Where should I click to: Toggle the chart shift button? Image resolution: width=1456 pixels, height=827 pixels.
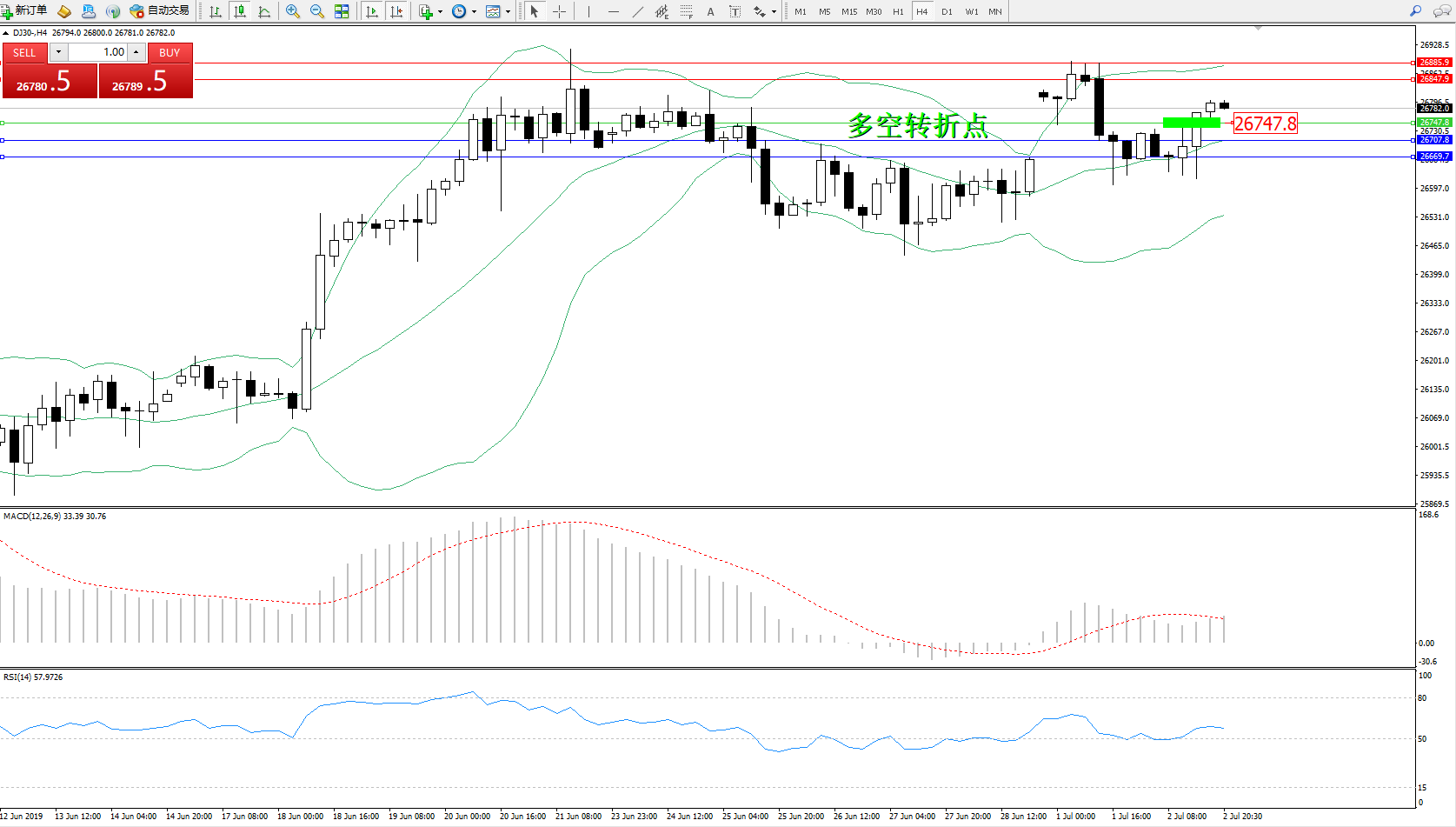pos(396,11)
